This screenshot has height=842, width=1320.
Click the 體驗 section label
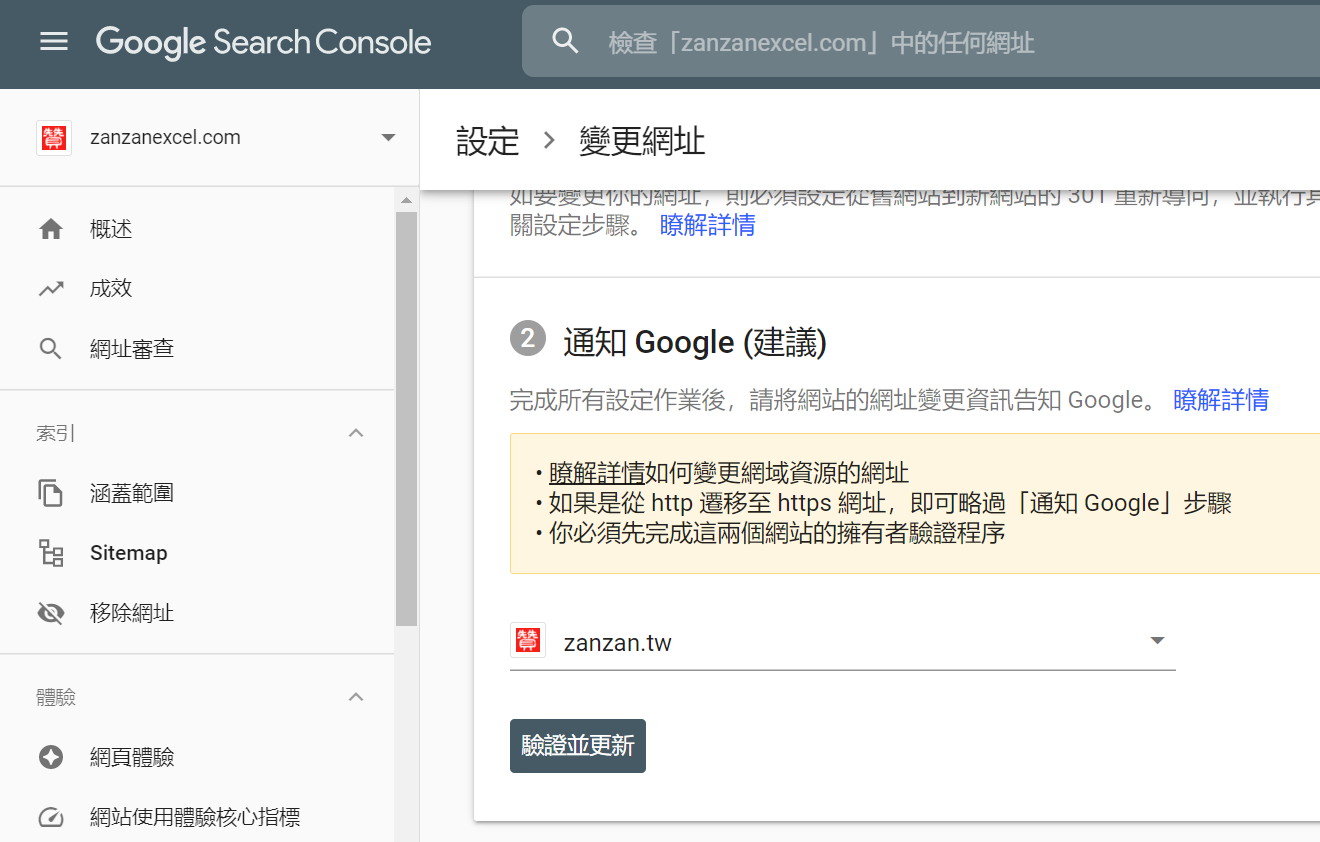(x=56, y=697)
